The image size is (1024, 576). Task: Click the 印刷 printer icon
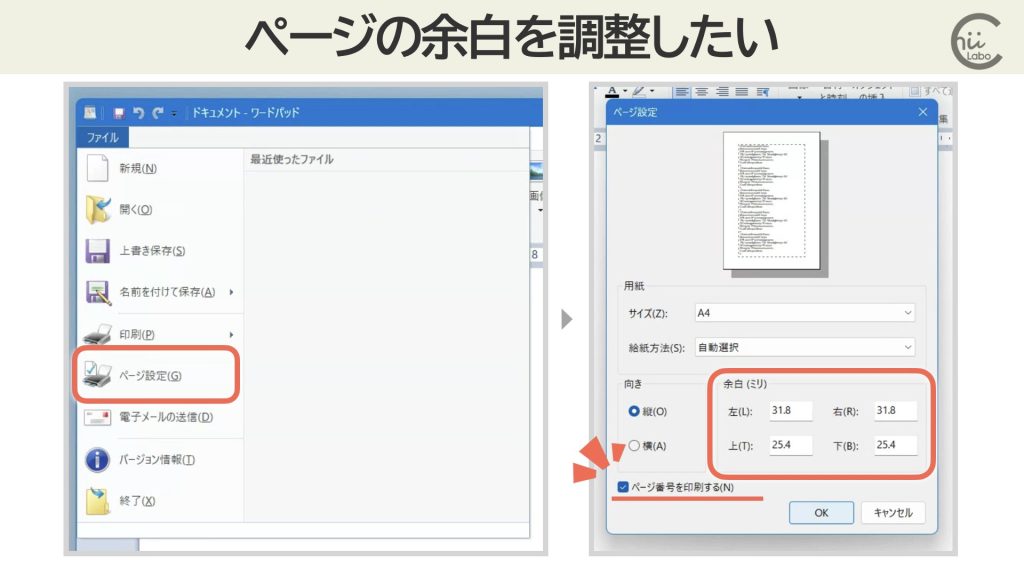(x=97, y=332)
